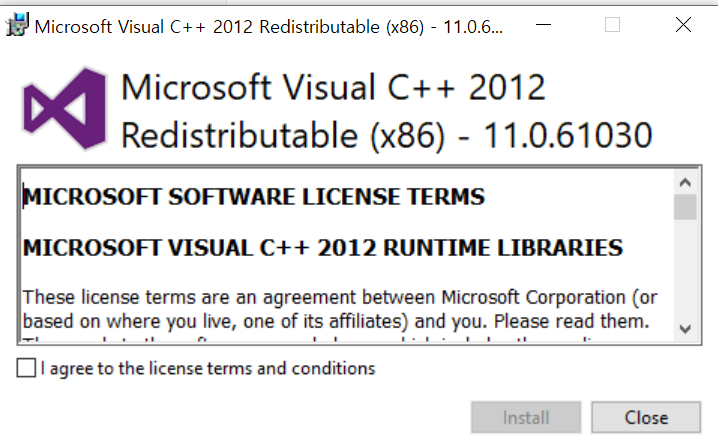Click the license text scrollbar thumb
Image resolution: width=718 pixels, height=442 pixels.
pyautogui.click(x=685, y=207)
